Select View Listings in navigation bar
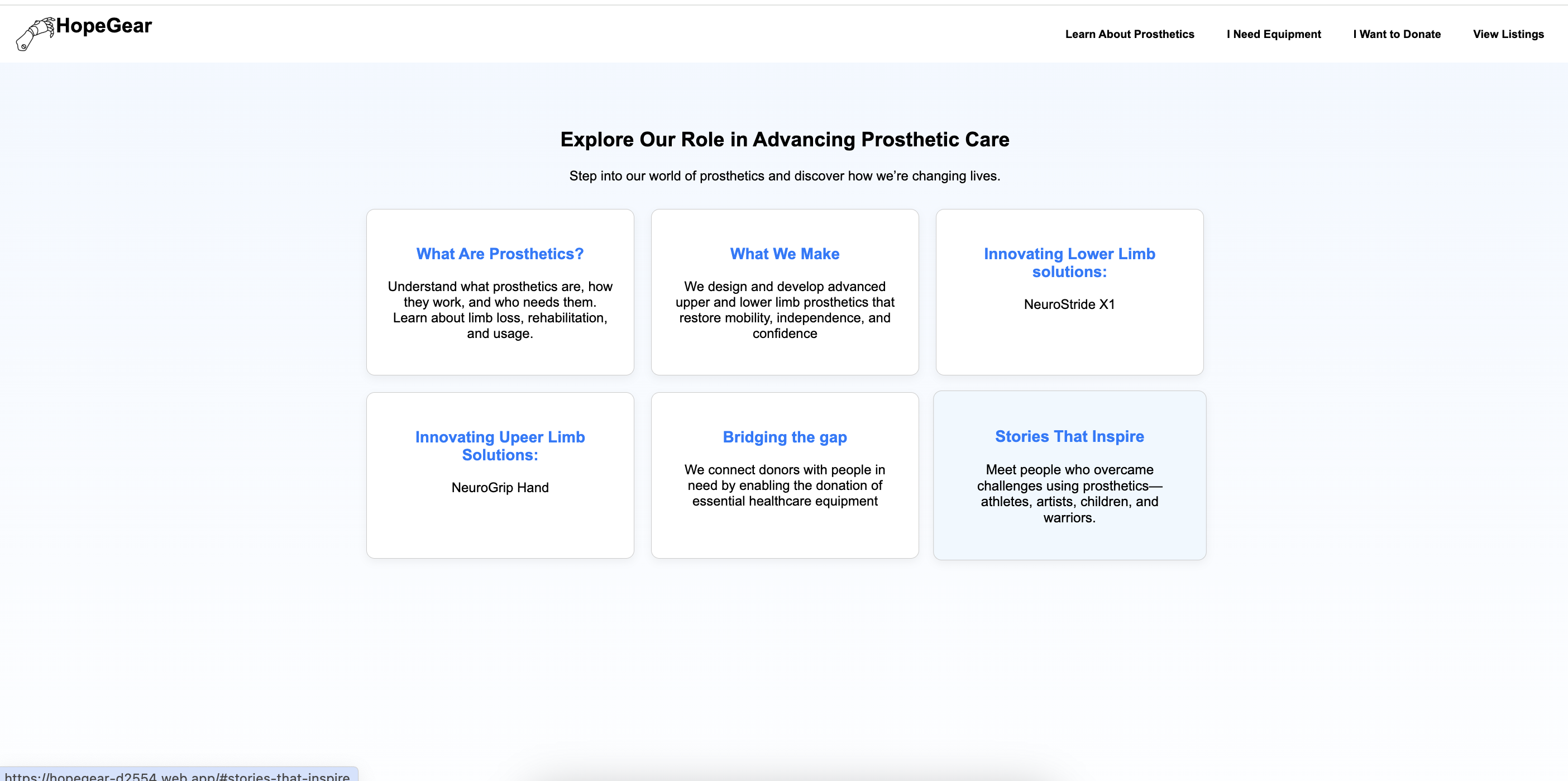 tap(1508, 34)
